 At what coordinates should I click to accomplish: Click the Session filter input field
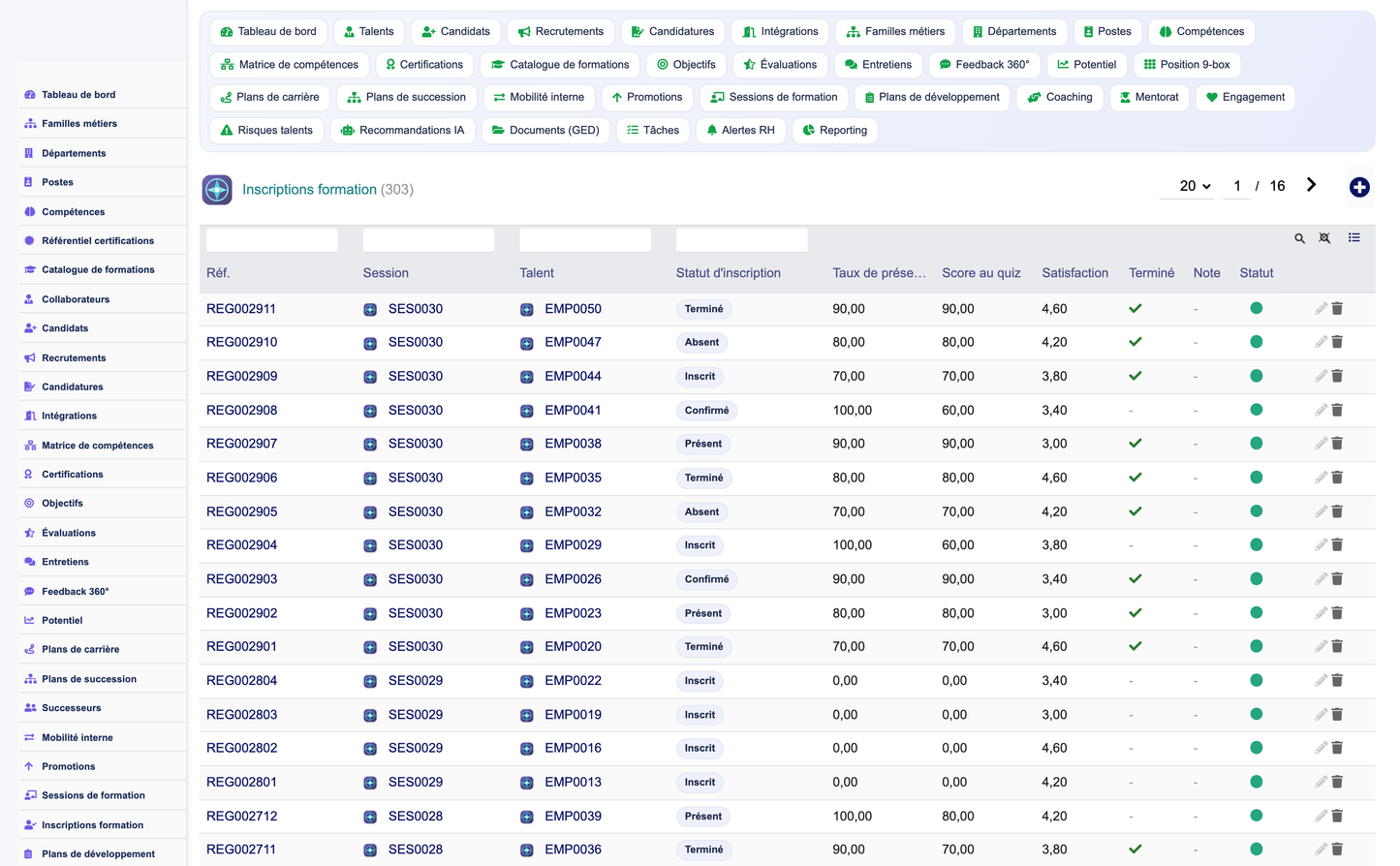point(428,240)
